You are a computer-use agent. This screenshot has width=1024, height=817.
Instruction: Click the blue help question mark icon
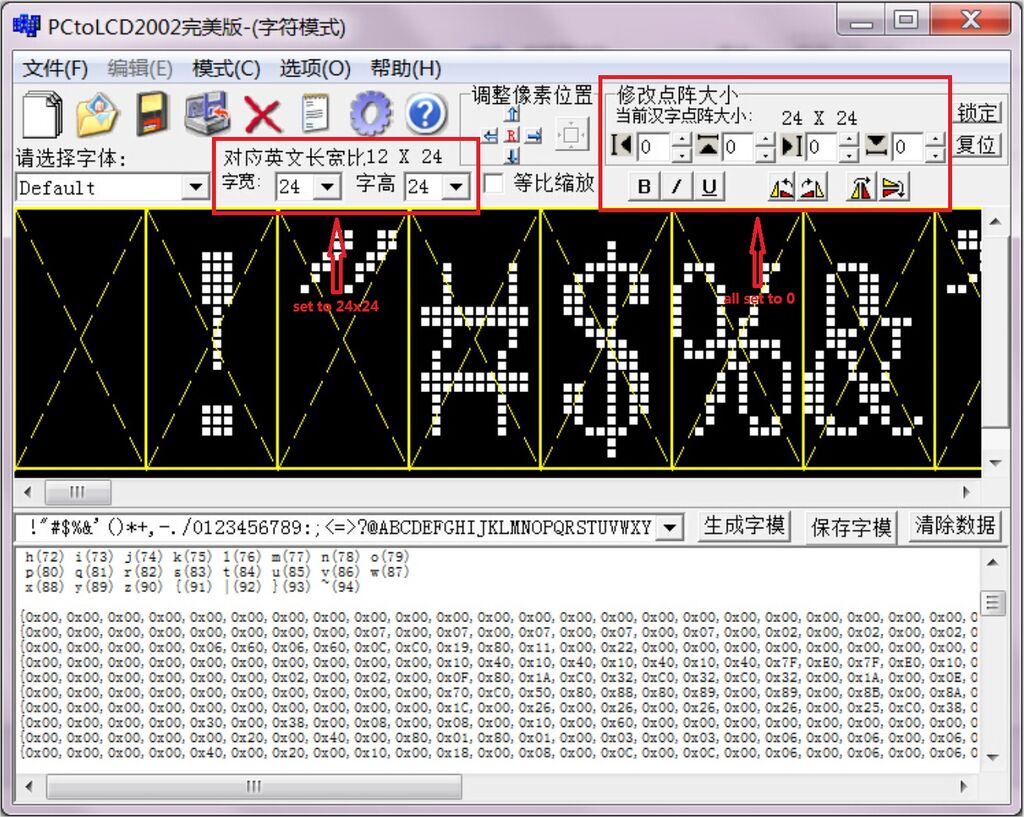click(425, 114)
